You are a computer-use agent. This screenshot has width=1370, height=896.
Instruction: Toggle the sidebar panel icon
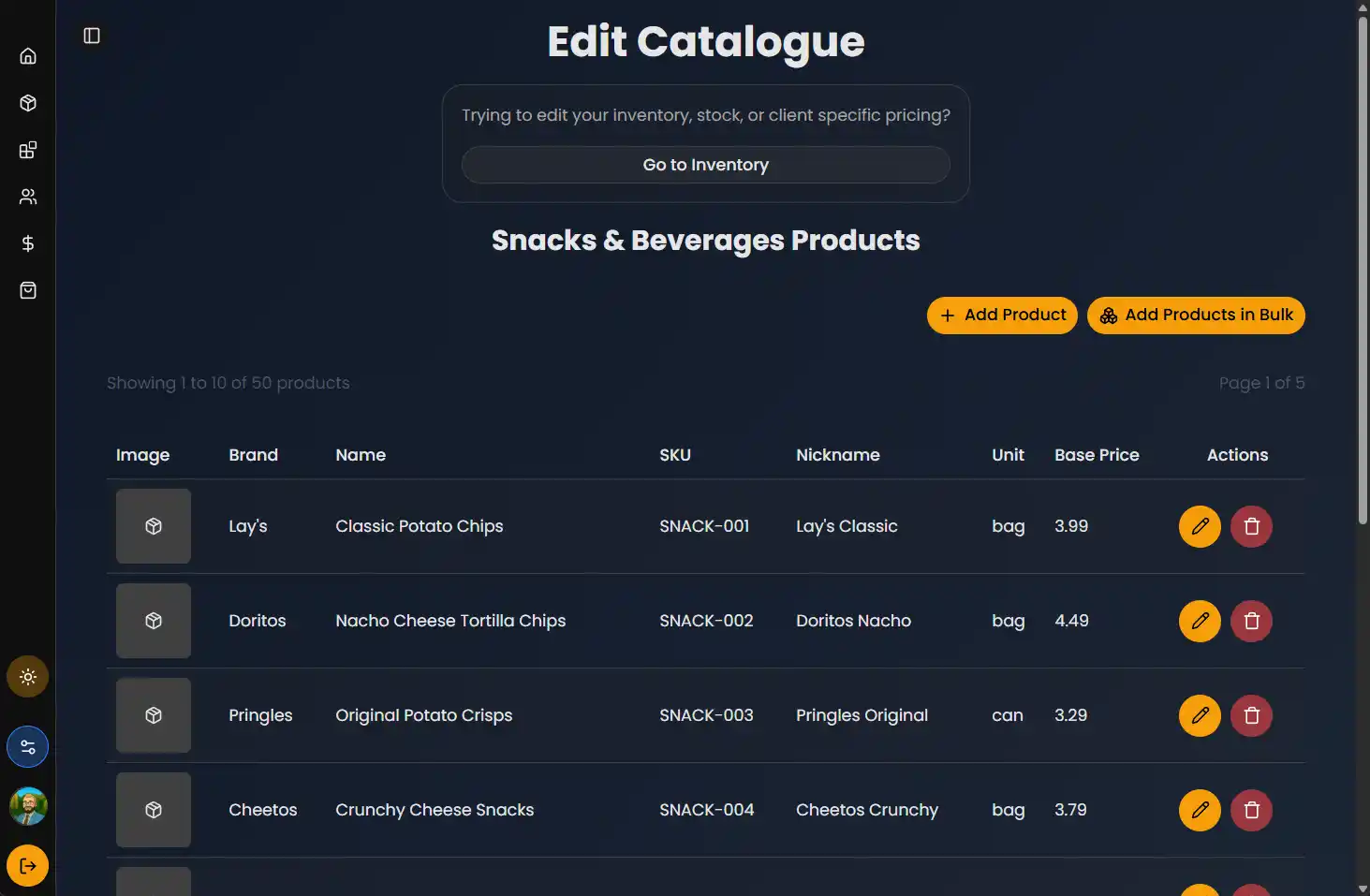92,36
